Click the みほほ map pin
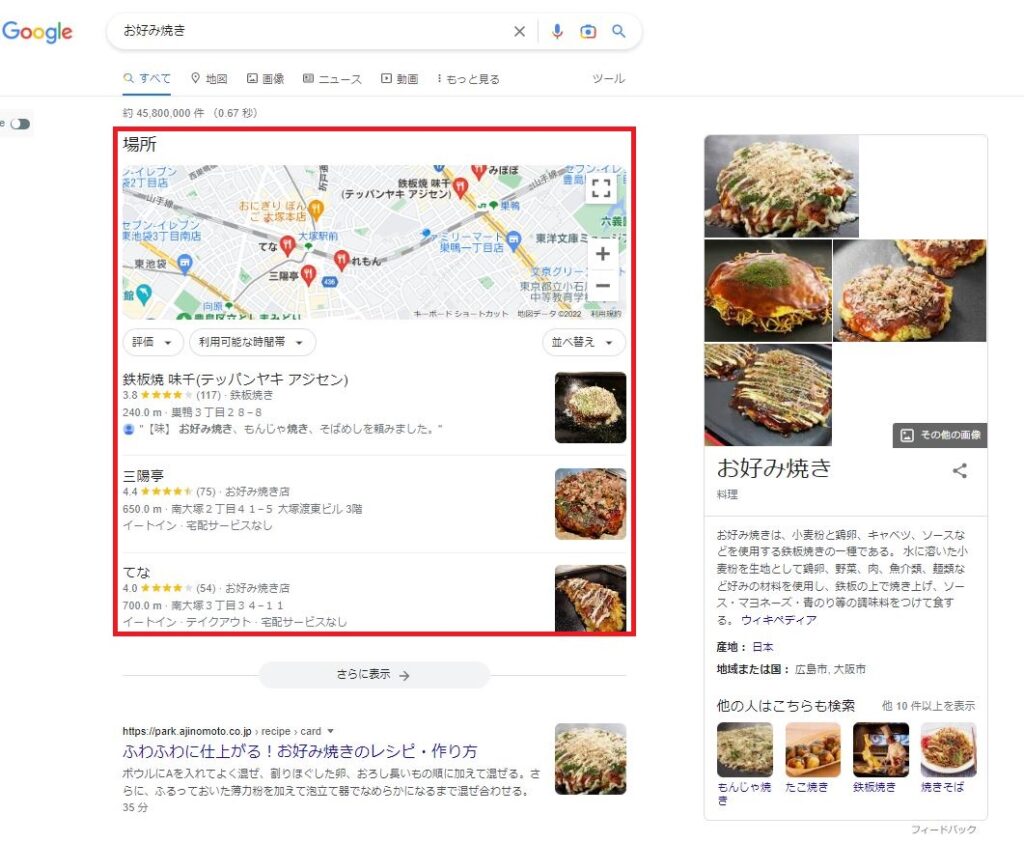The height and width of the screenshot is (843, 1024). click(479, 171)
